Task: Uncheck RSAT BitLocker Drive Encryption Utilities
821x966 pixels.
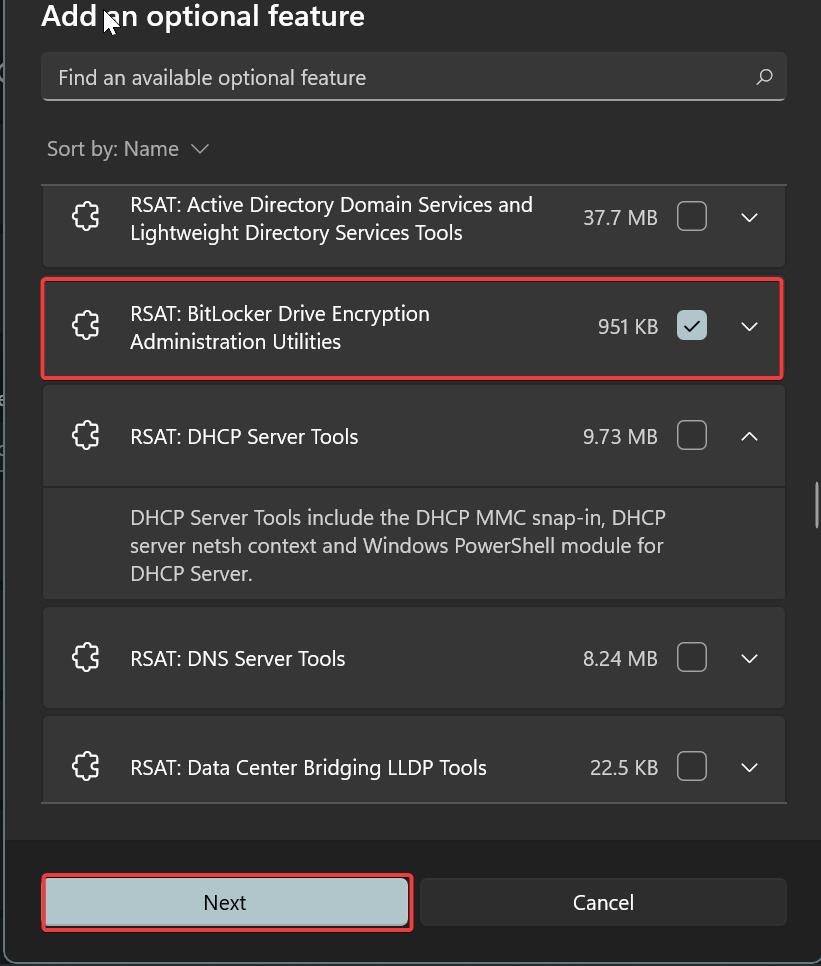Action: click(691, 325)
